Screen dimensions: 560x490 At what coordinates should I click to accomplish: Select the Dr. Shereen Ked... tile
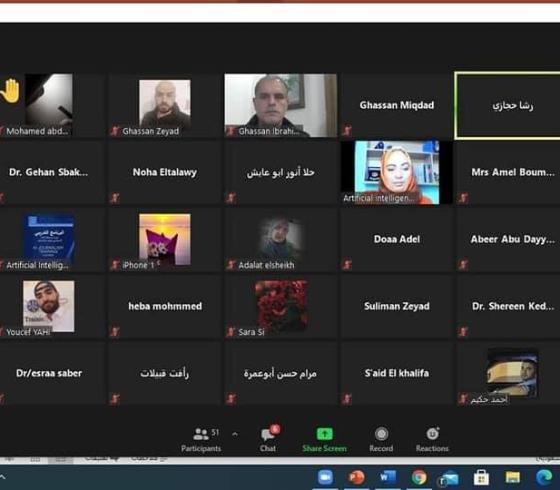coord(508,306)
